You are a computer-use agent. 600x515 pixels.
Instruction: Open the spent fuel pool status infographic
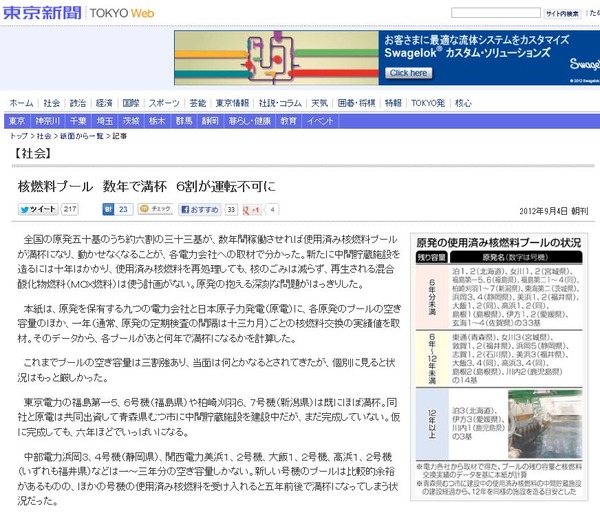tap(499, 367)
